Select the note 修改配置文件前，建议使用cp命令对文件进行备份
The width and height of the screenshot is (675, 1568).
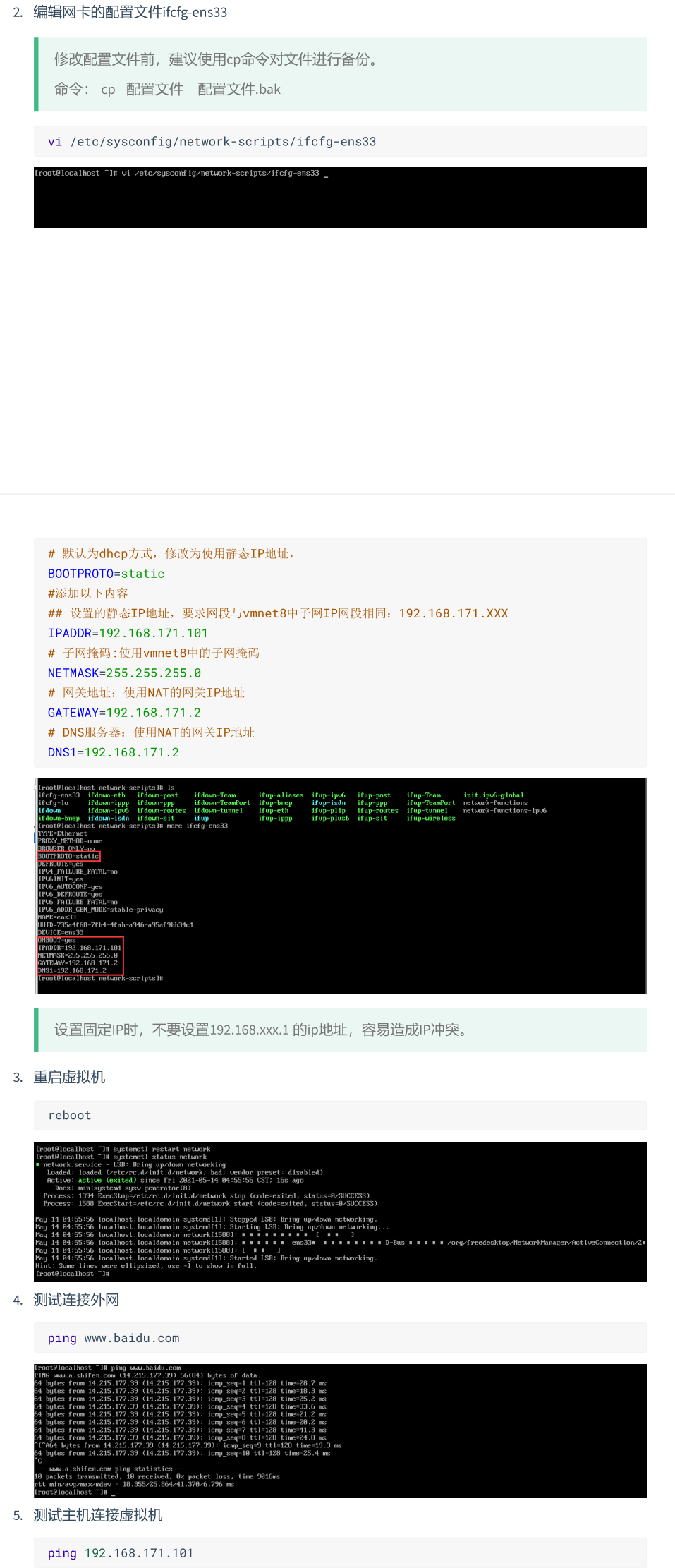point(219,59)
